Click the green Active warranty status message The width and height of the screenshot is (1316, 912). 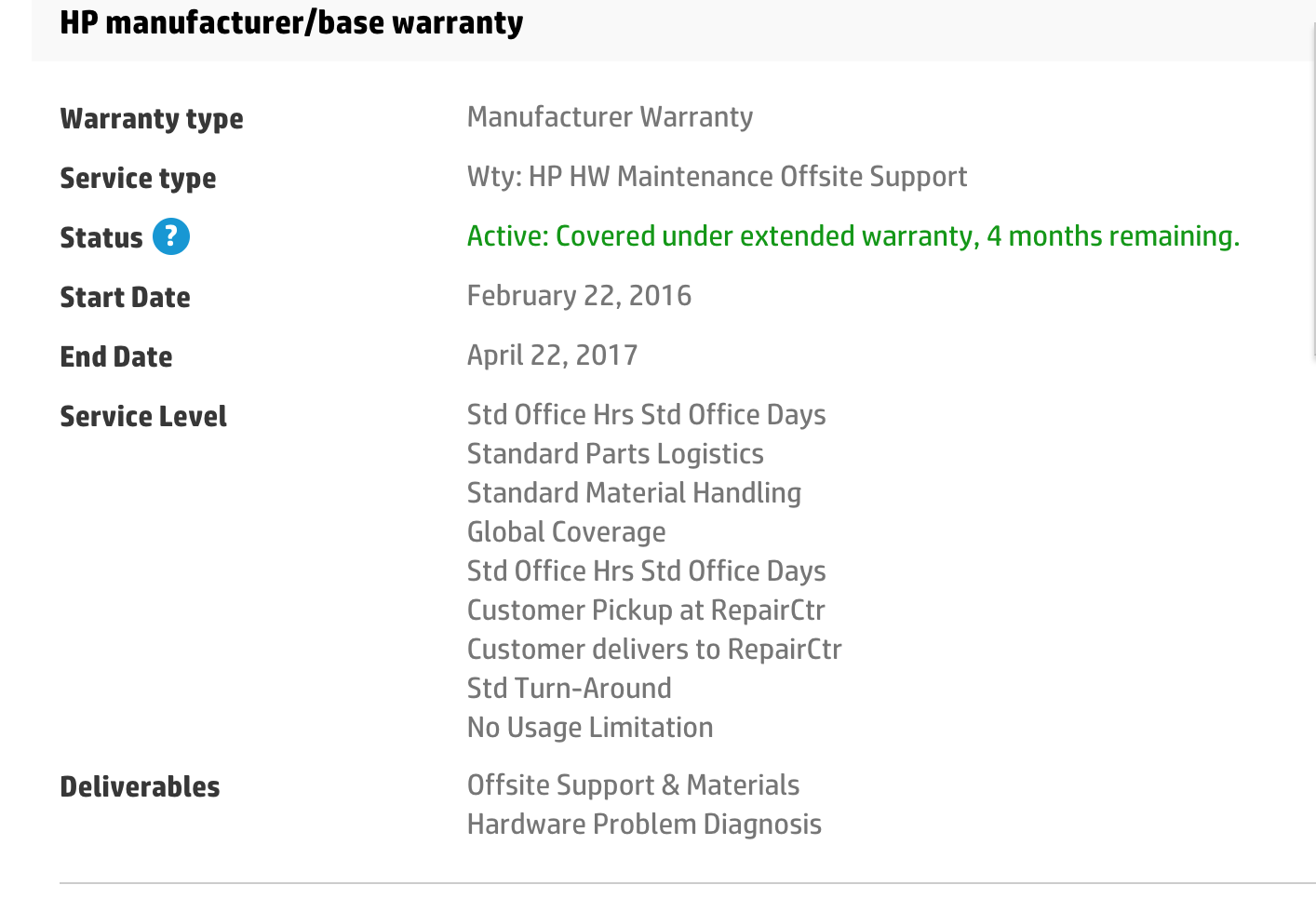[x=853, y=236]
